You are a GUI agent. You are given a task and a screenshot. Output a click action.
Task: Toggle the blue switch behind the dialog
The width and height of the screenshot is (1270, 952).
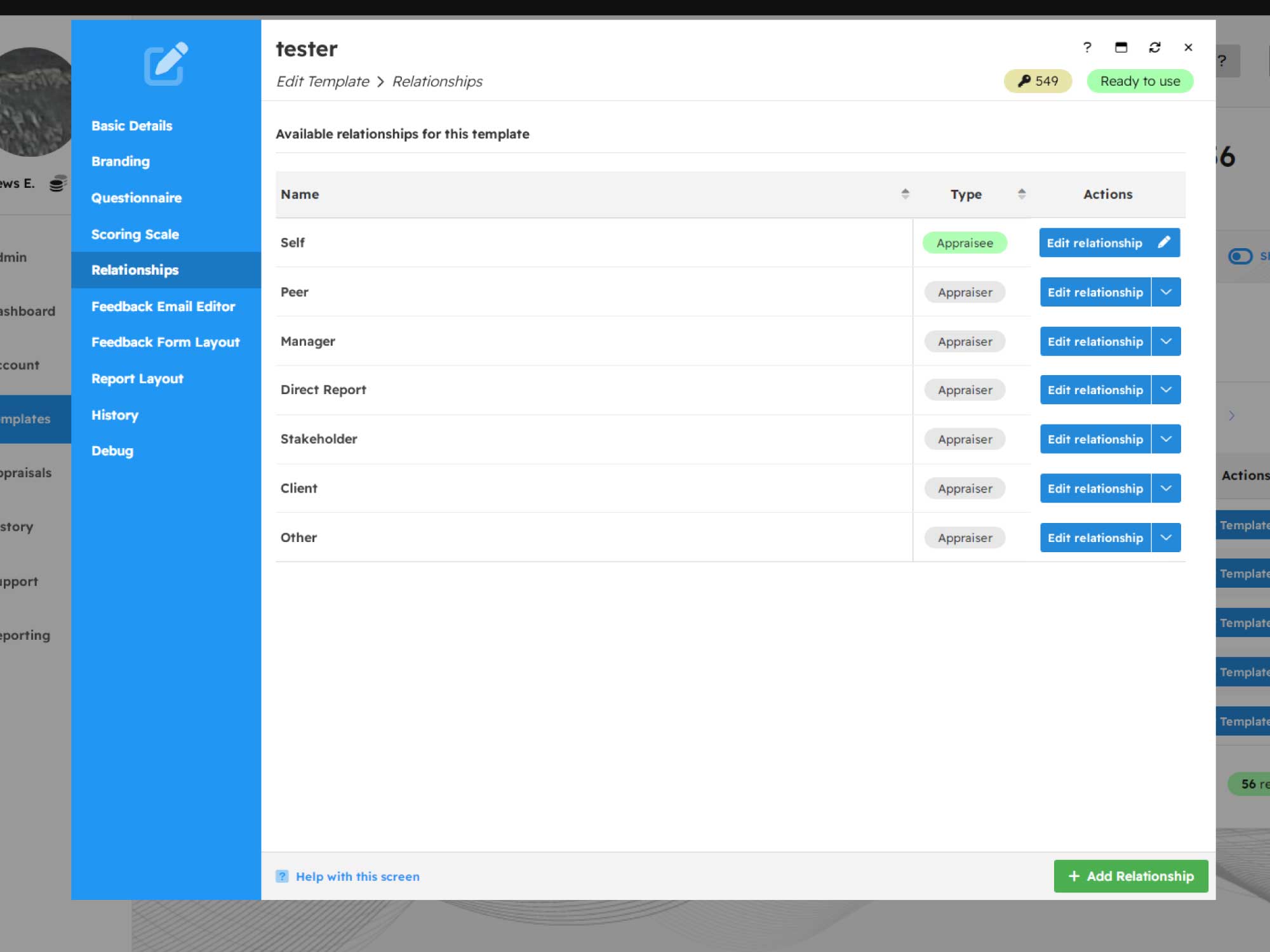(x=1240, y=256)
